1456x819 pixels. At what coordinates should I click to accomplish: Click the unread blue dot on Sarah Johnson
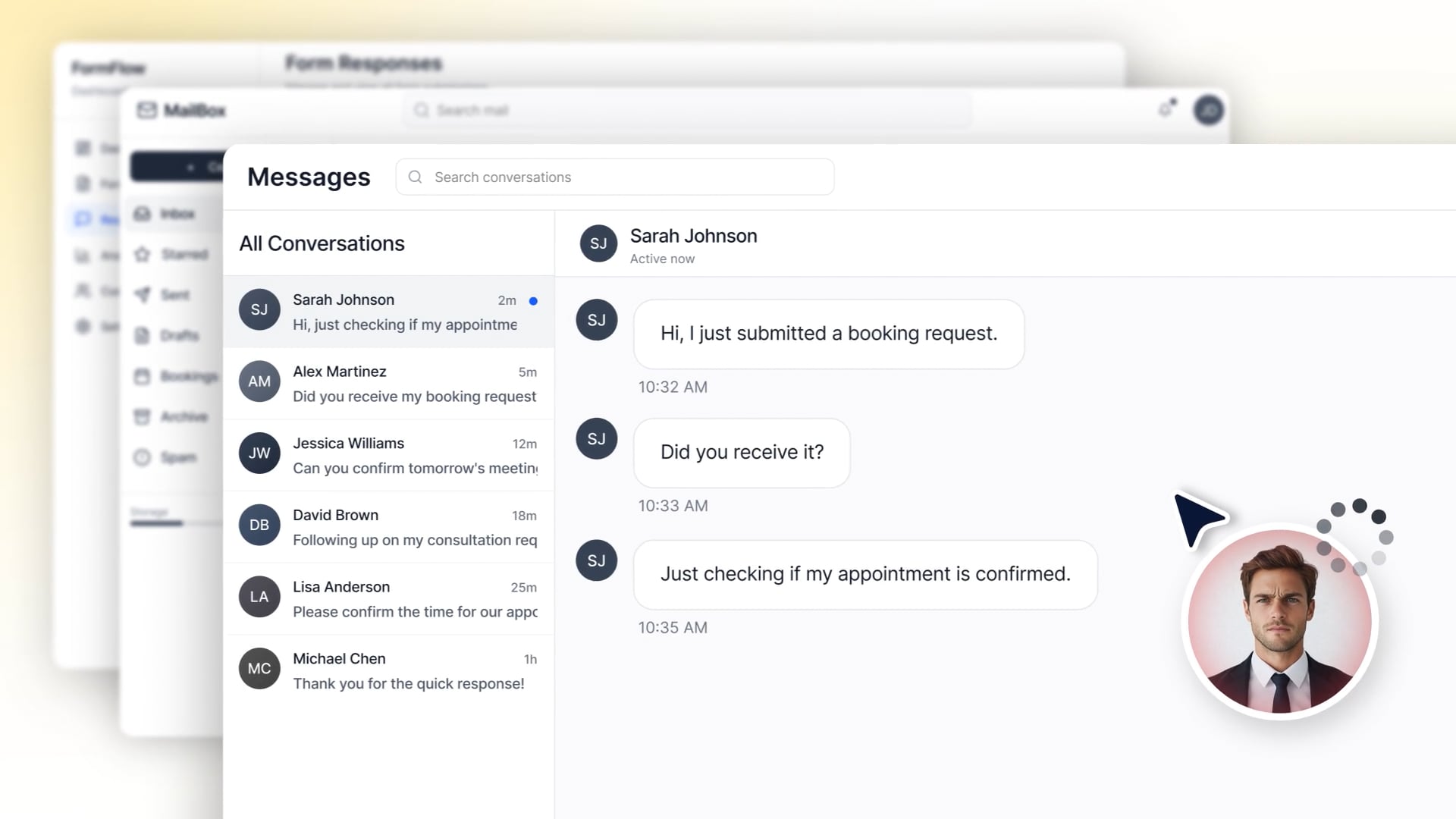[533, 301]
